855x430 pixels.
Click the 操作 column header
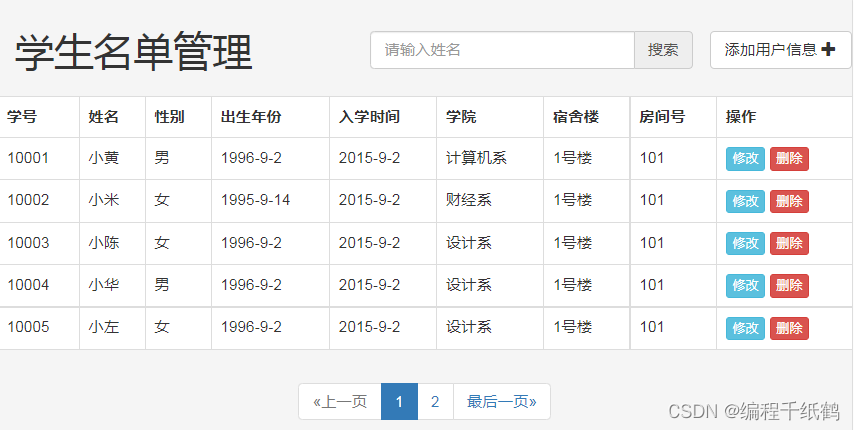(x=741, y=117)
